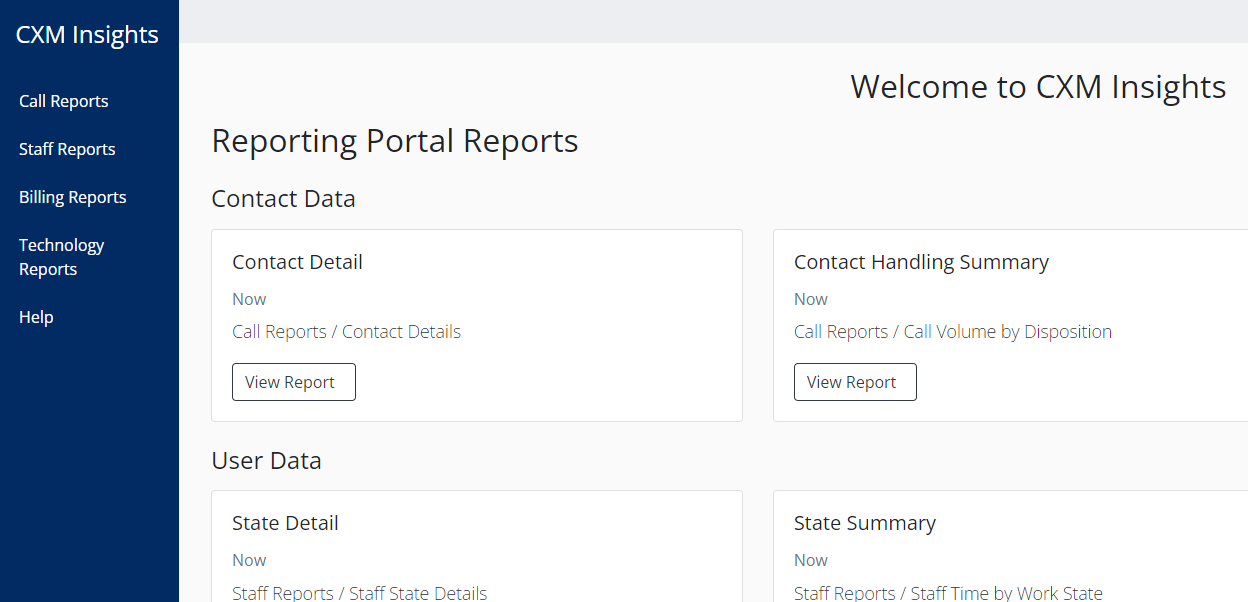Open the Help sidebar item
The width and height of the screenshot is (1248, 602).
(x=36, y=317)
